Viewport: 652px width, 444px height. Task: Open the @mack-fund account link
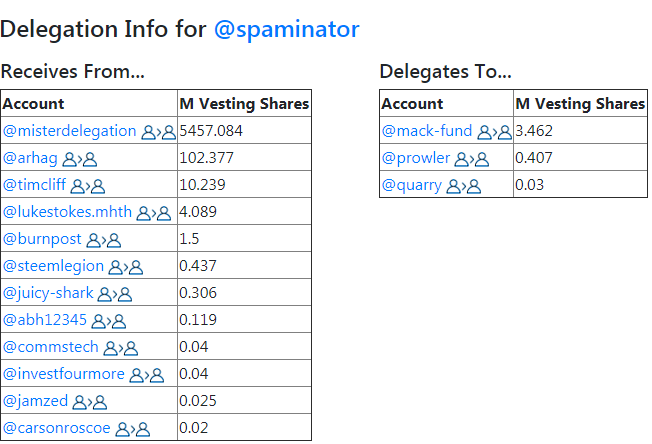click(427, 131)
